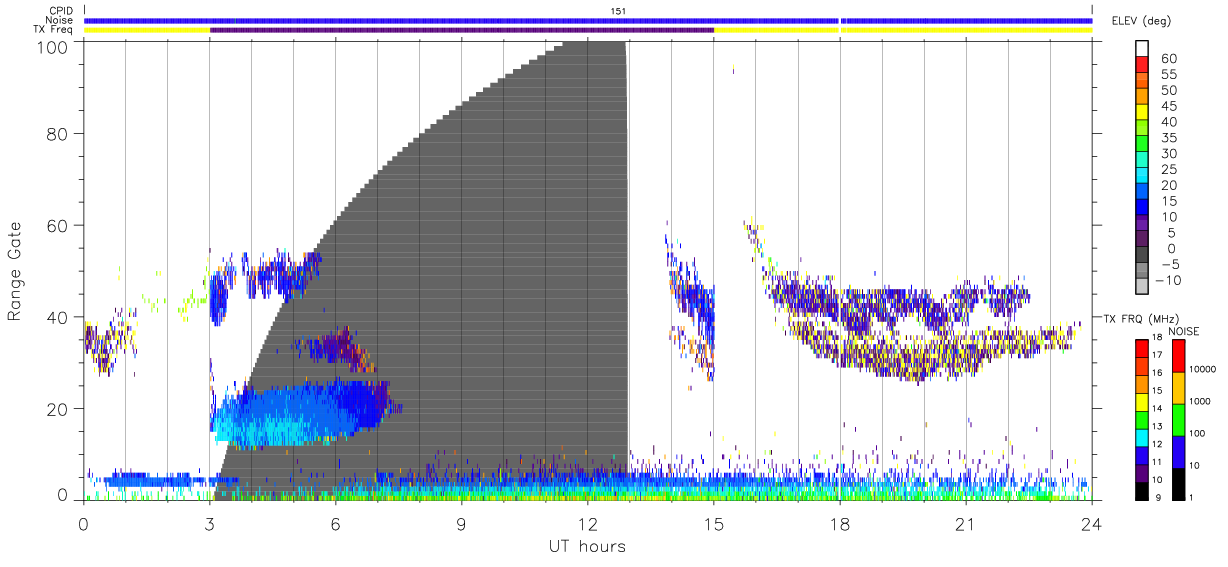The height and width of the screenshot is (567, 1228).
Task: Click the '55' label on the ELEV legend
Action: (1168, 75)
